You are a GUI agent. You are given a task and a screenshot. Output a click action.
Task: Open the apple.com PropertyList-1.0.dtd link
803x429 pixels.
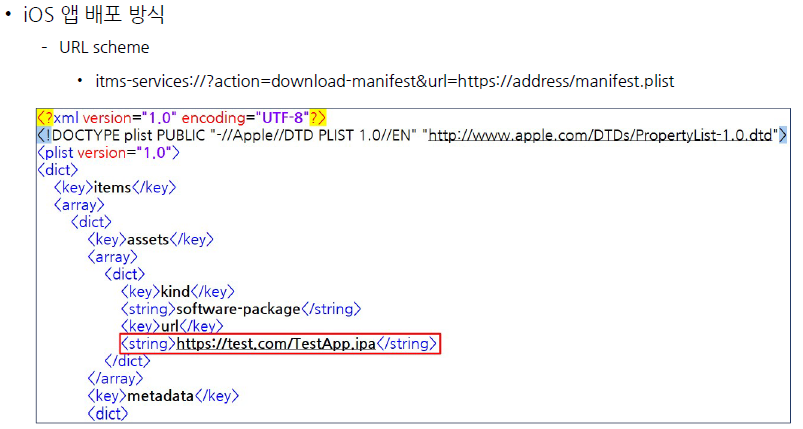point(600,136)
